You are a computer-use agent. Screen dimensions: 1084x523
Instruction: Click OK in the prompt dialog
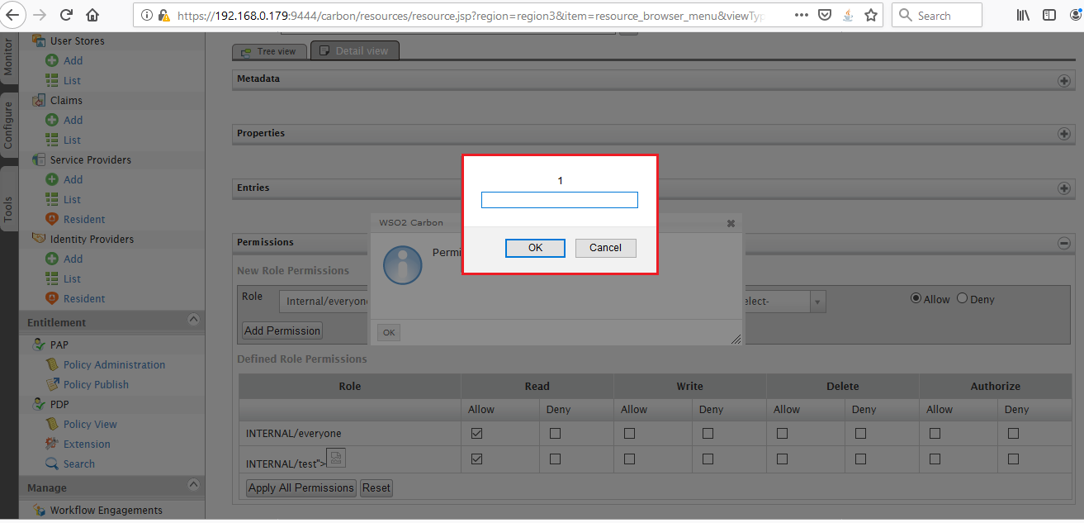535,247
